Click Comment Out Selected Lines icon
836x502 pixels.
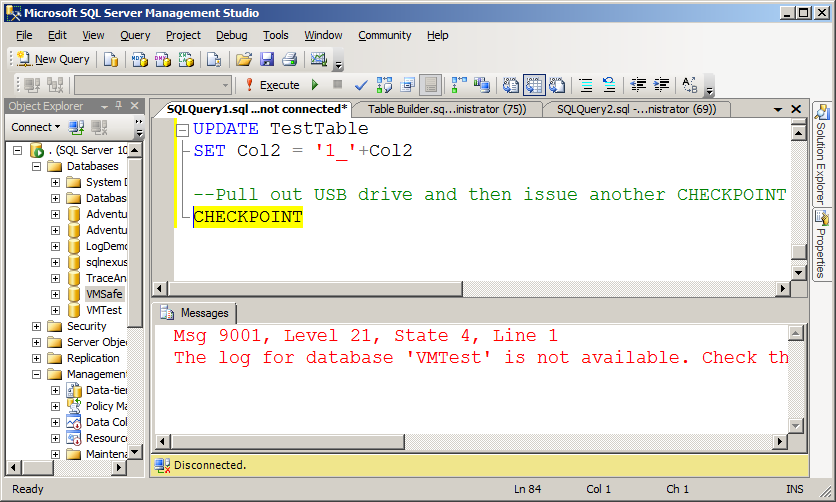click(586, 85)
